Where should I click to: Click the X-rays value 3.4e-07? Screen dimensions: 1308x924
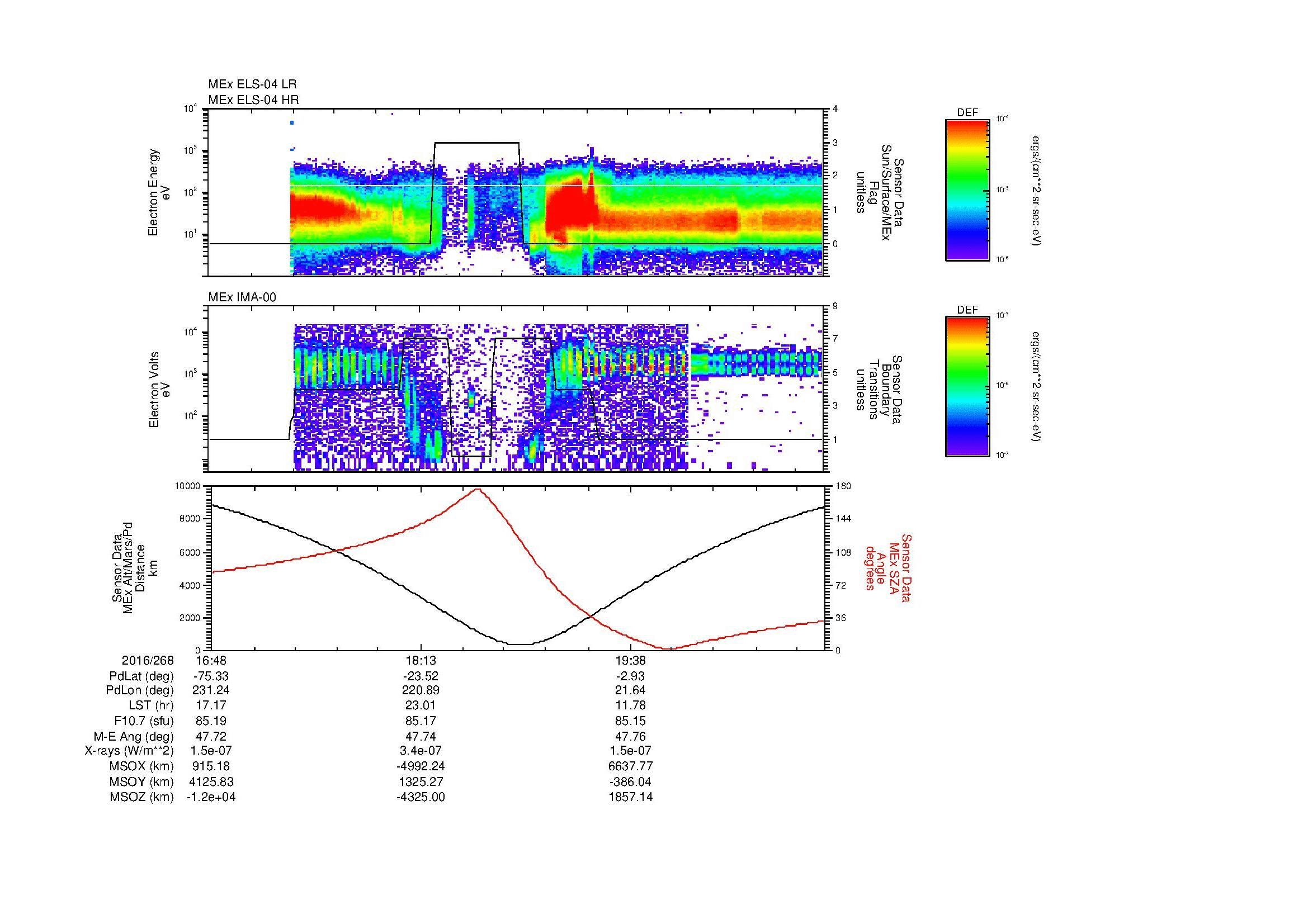421,751
